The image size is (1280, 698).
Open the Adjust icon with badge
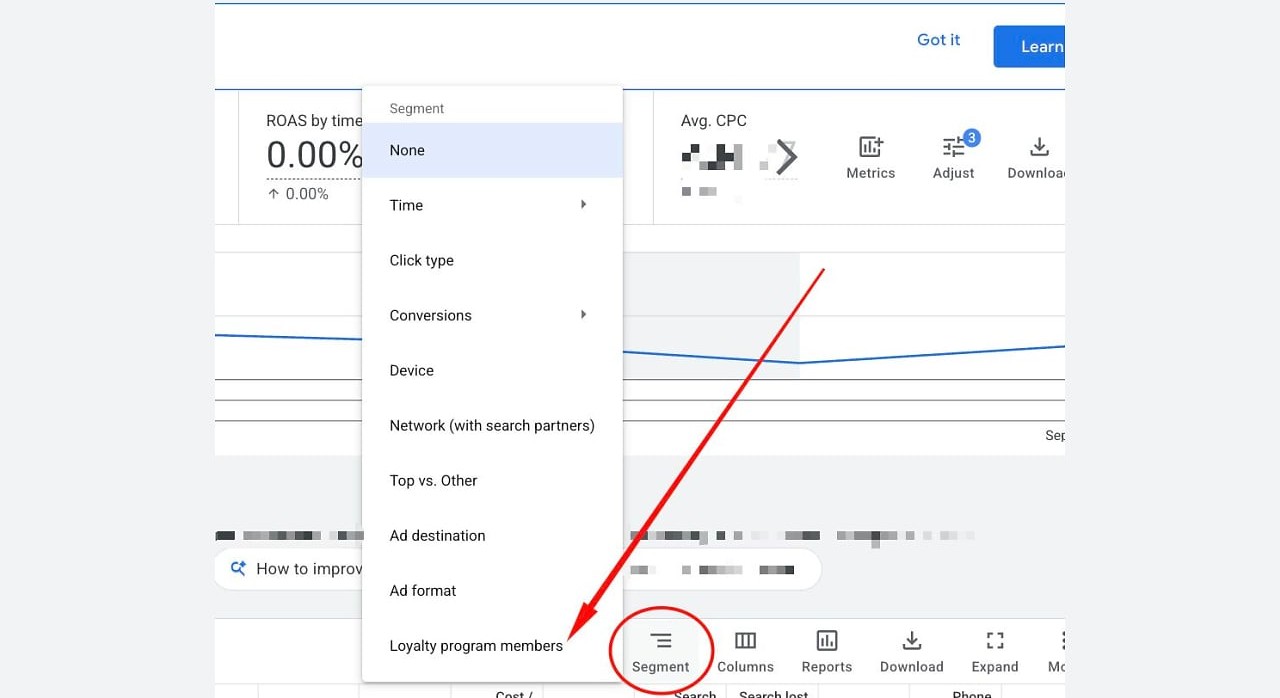(954, 146)
